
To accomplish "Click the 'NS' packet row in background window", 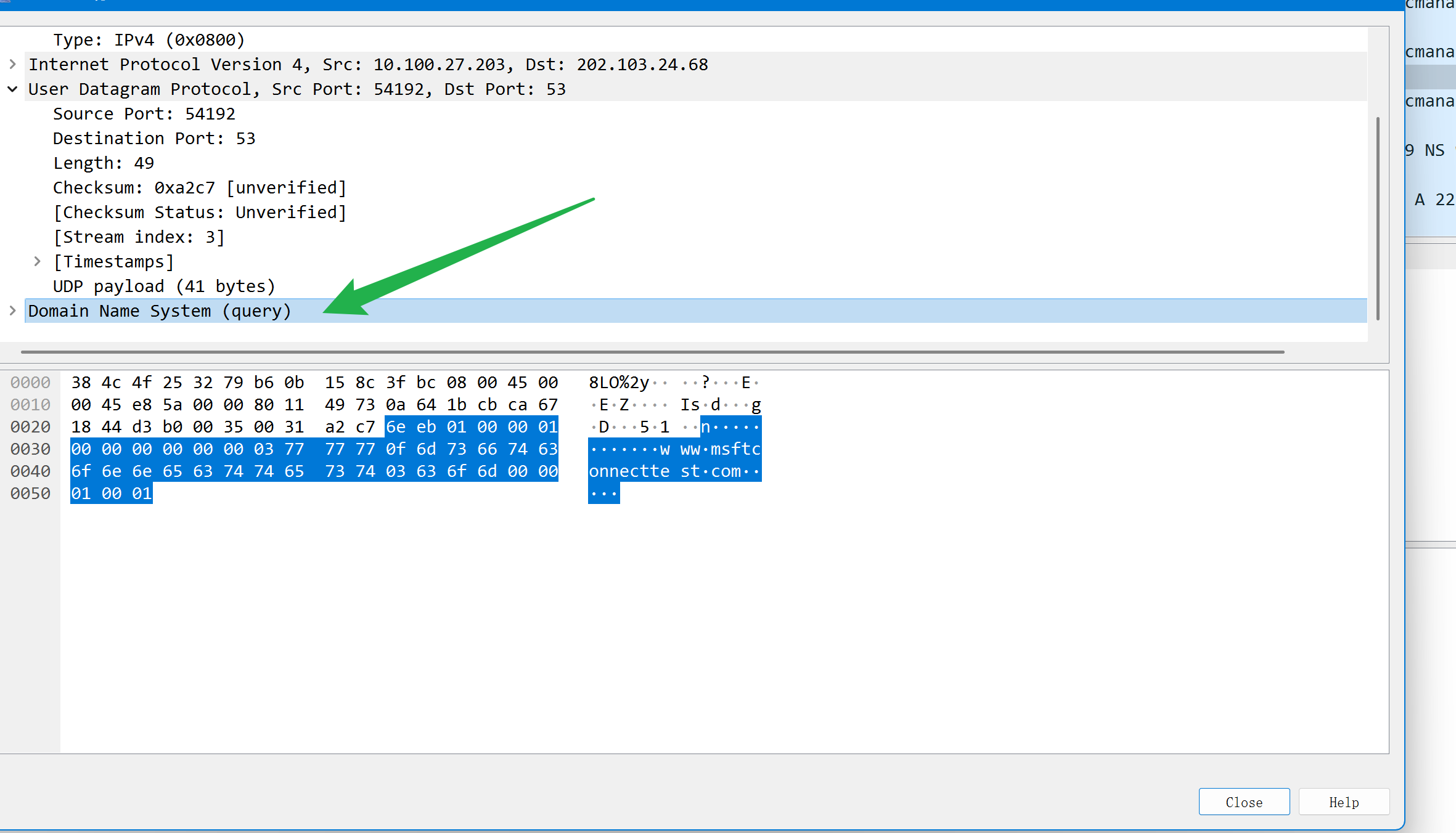I will (x=1430, y=150).
